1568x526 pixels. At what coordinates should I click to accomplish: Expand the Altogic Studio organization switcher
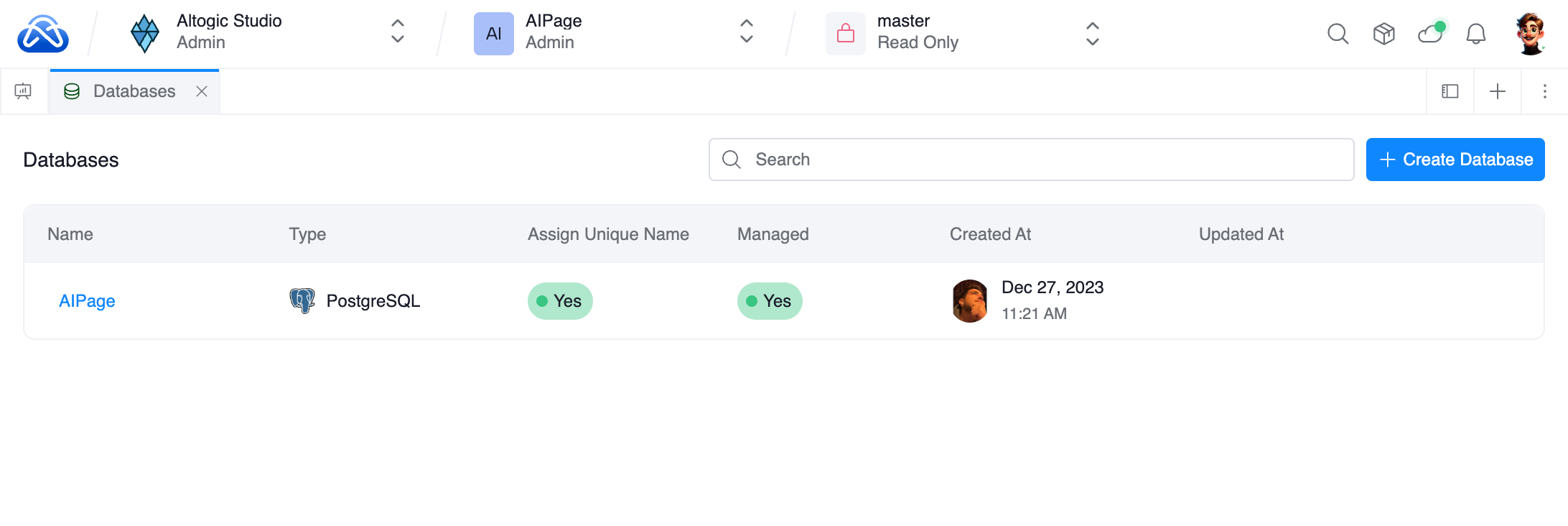397,32
